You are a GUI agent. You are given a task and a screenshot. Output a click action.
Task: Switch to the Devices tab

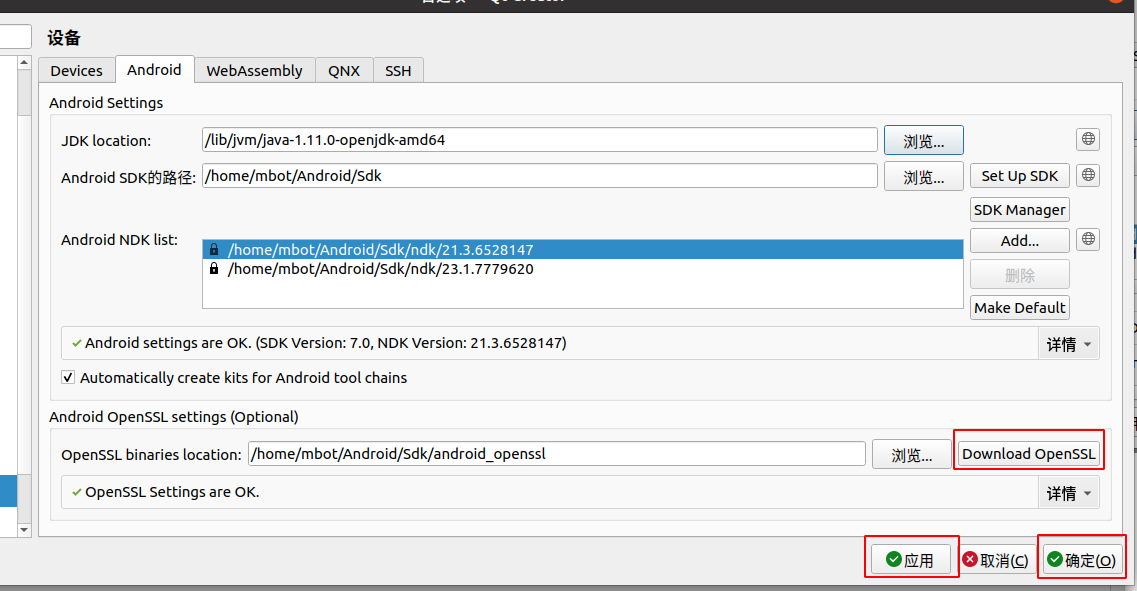tap(76, 70)
